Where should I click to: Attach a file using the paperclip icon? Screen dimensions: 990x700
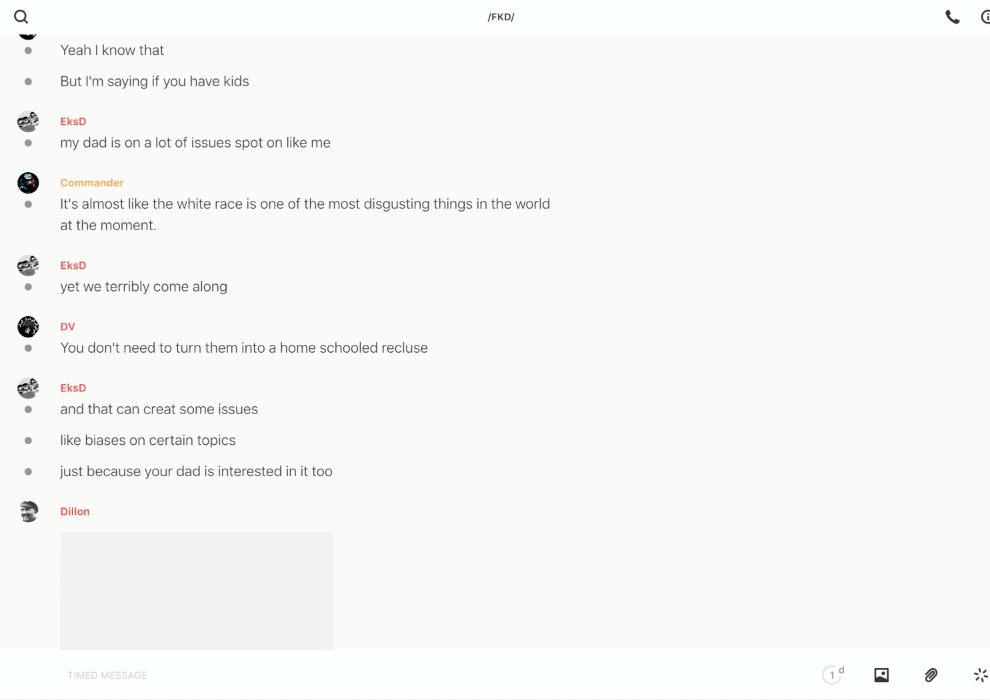931,675
